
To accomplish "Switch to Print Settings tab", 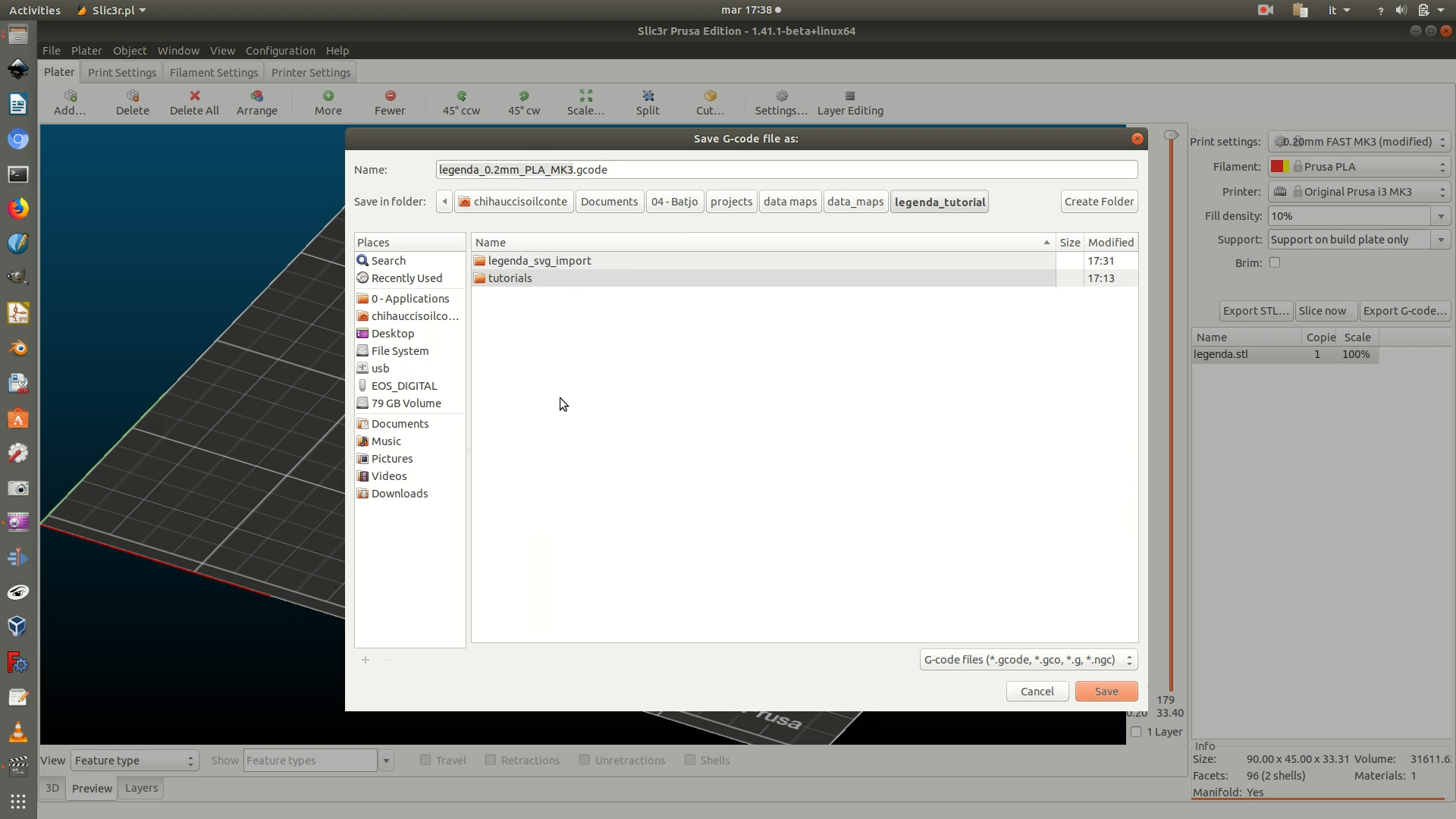I will tap(122, 73).
